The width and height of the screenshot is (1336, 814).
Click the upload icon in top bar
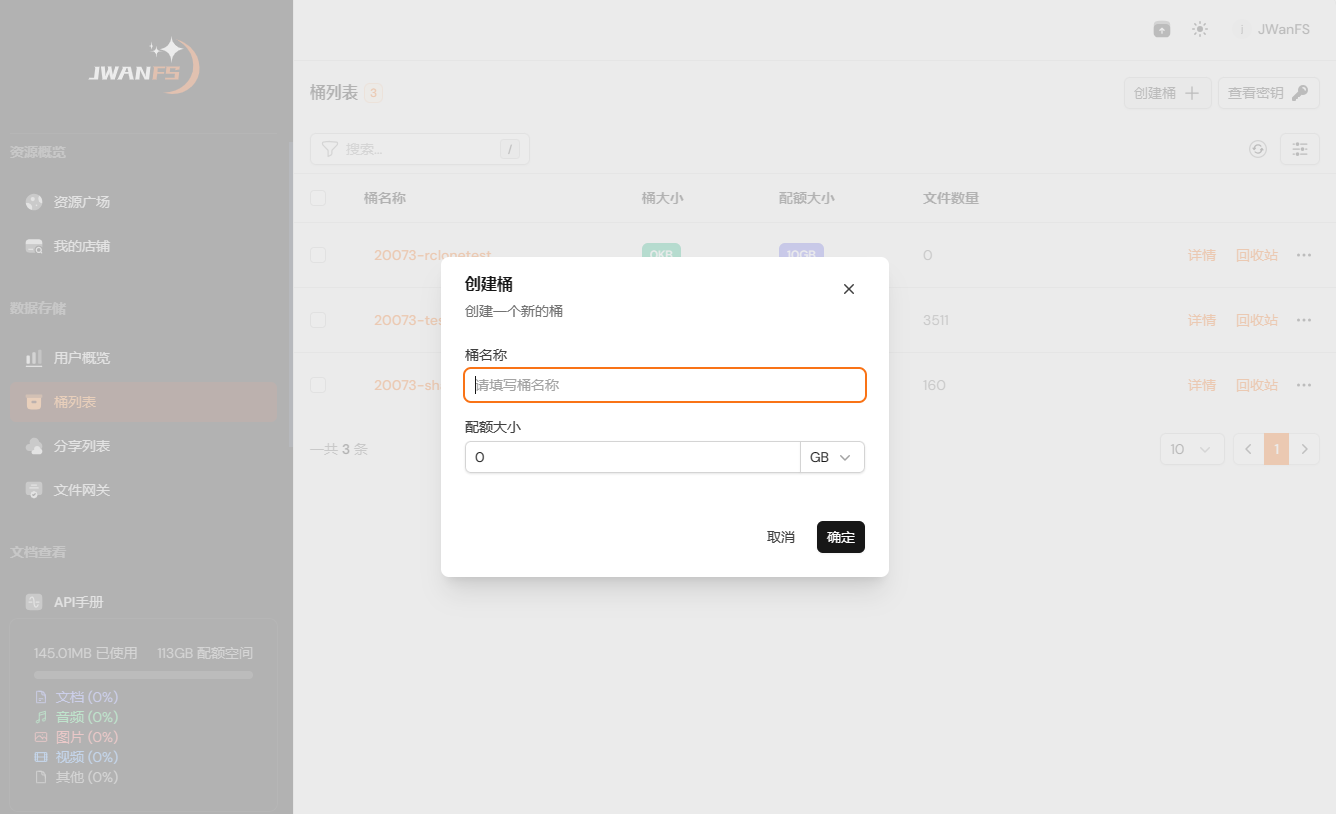tap(1161, 30)
